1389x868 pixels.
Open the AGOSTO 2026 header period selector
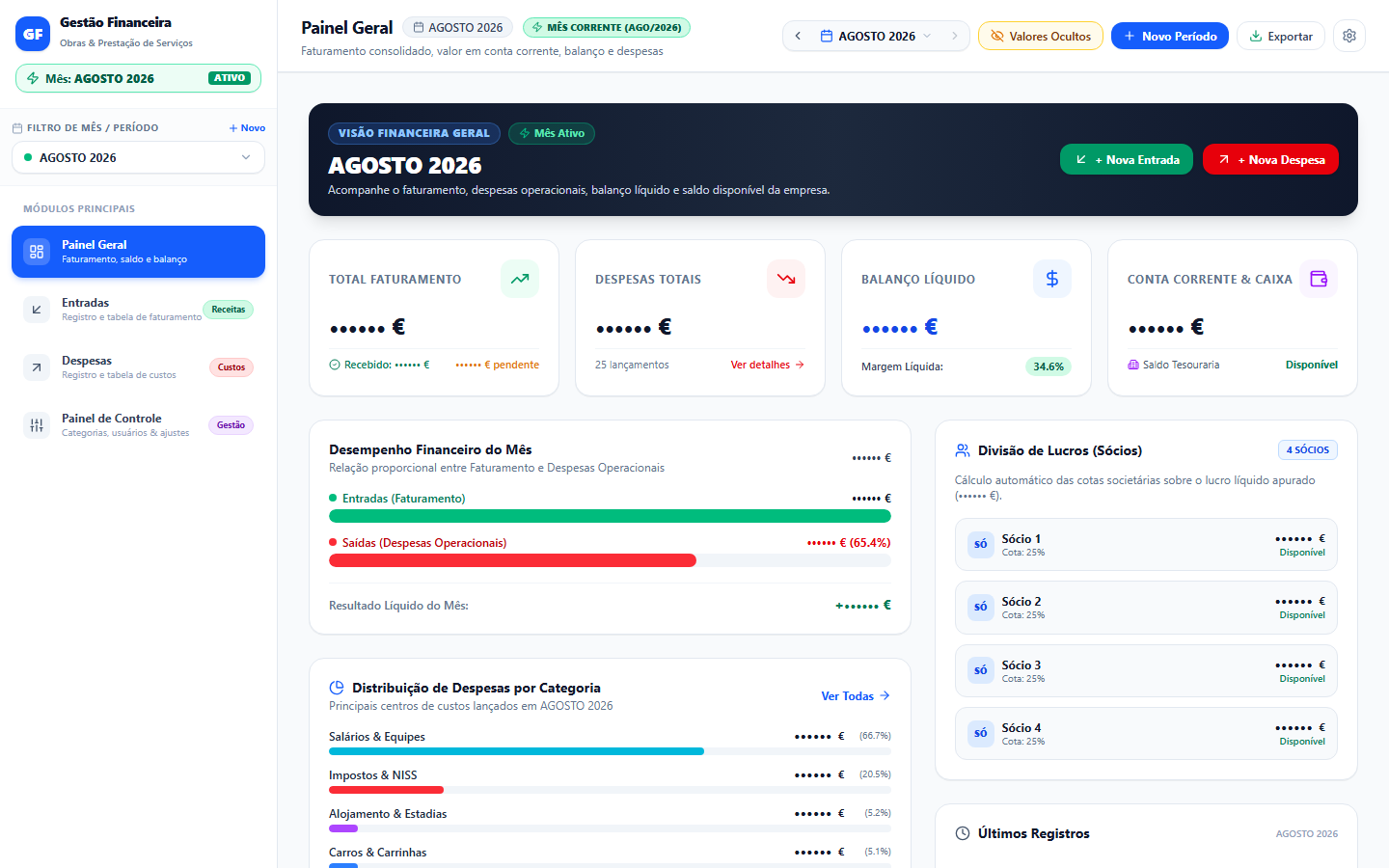[x=877, y=36]
